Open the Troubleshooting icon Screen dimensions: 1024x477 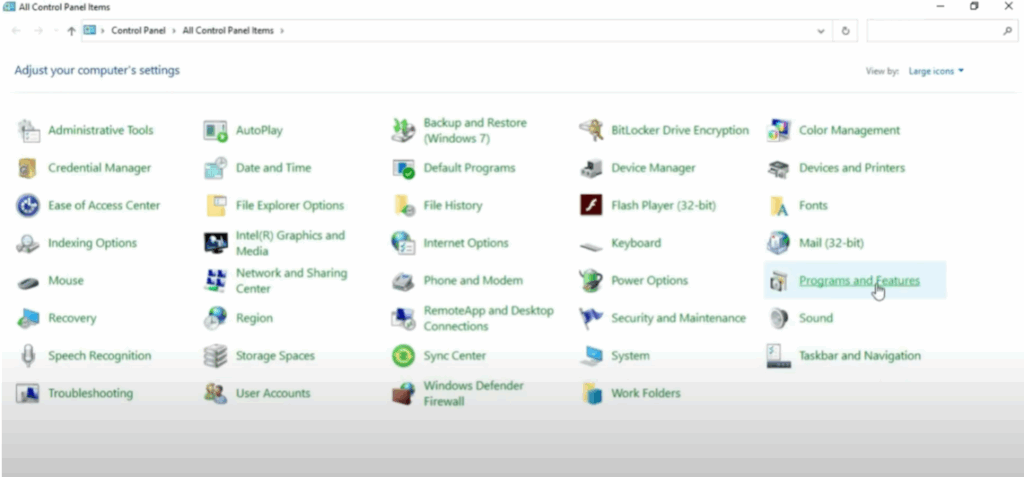(28, 393)
